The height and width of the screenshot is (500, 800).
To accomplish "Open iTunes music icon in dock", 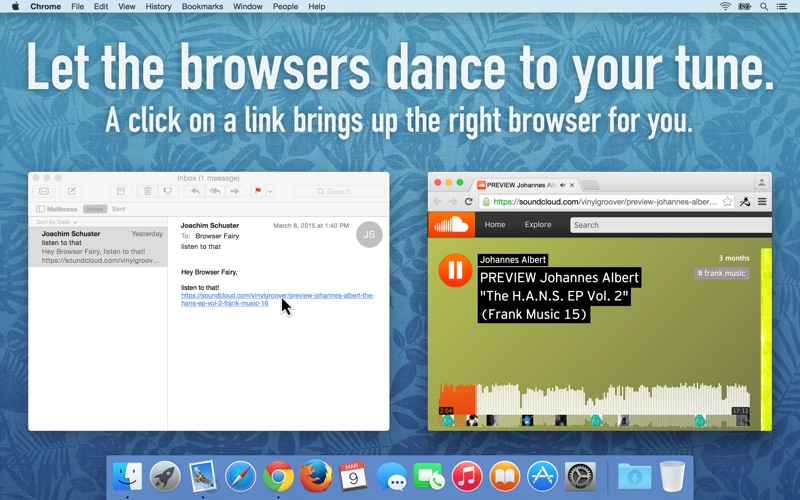I will [466, 477].
